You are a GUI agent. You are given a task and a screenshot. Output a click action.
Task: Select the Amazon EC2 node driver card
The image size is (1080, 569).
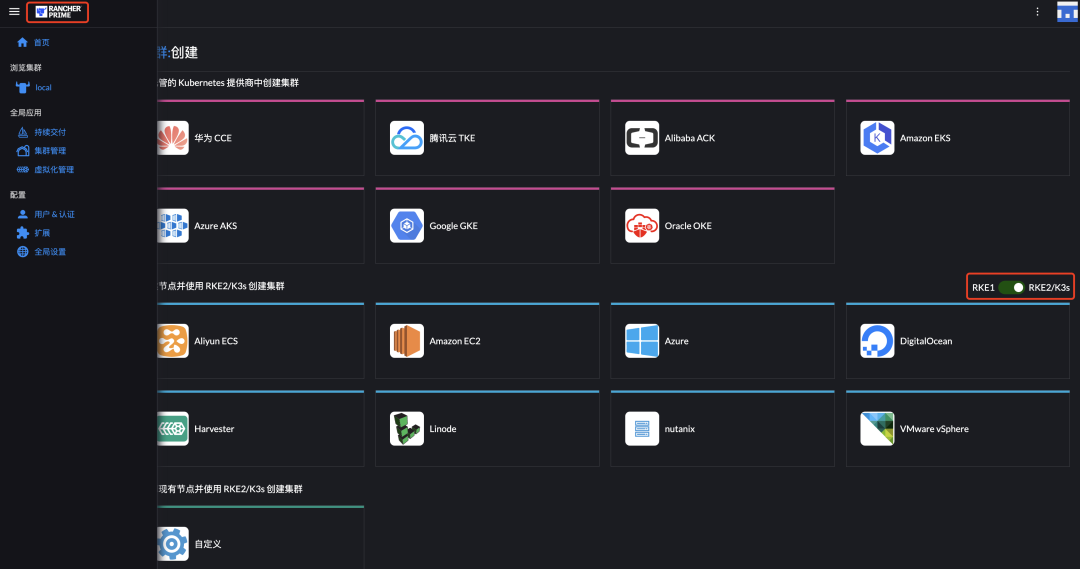[487, 341]
